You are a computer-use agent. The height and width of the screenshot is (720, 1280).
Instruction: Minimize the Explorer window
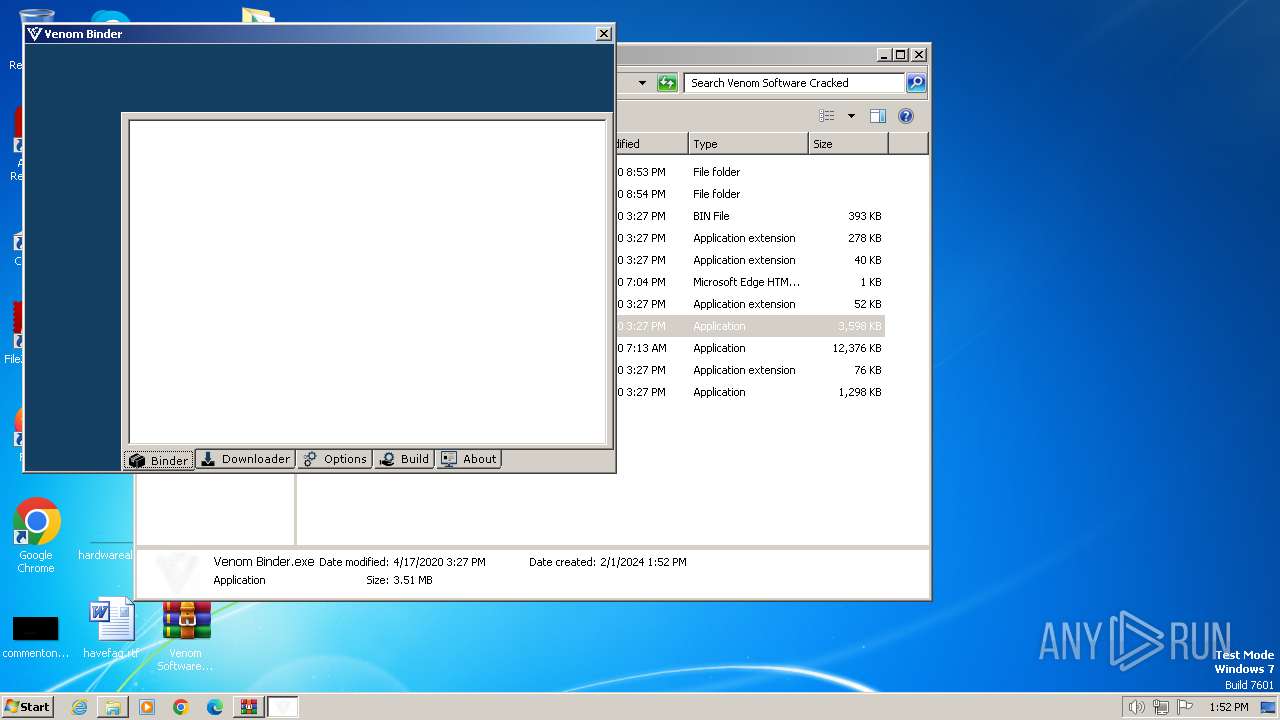(884, 55)
